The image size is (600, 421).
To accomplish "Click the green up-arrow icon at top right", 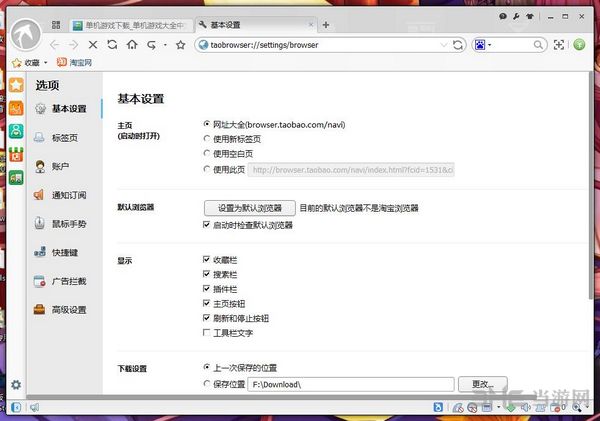I will (579, 45).
